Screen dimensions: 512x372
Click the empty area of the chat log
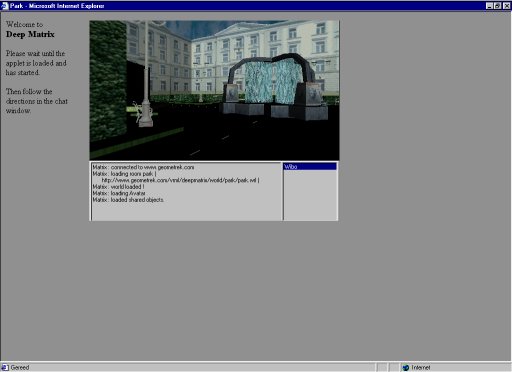coord(187,212)
